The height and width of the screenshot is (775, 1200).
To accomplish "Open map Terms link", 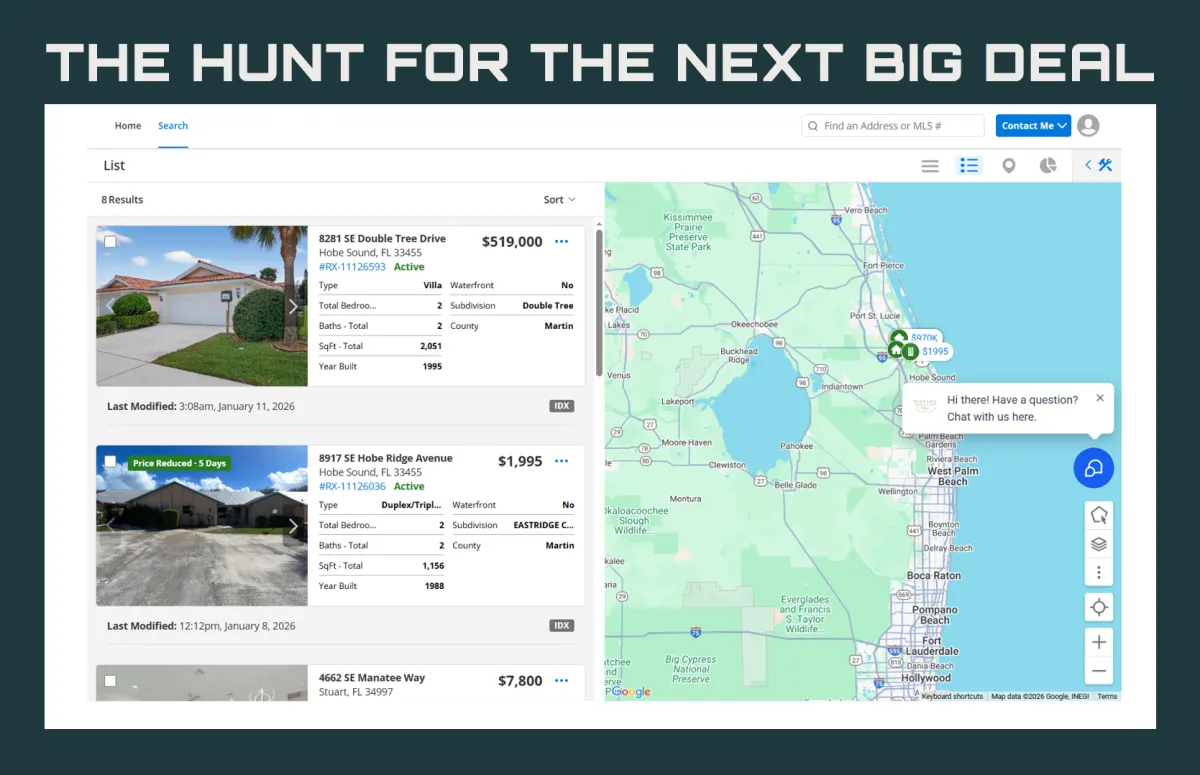I will tap(1107, 696).
